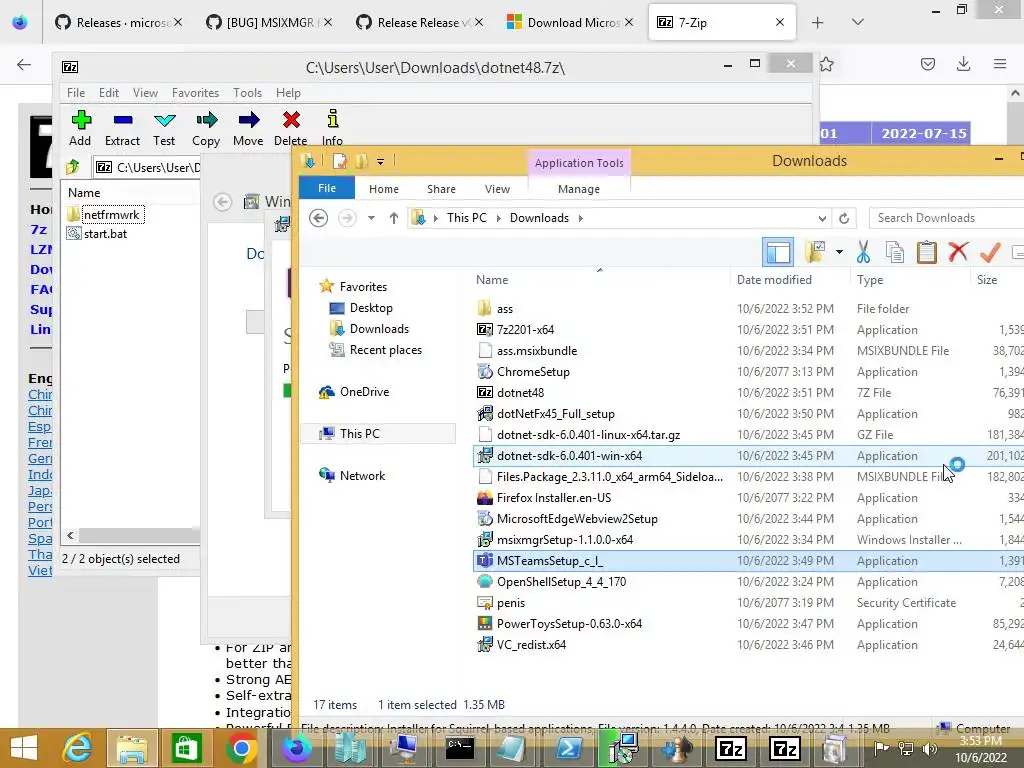Select Desktop in Favorites sidebar
Screen dimensions: 1024x768
tap(371, 308)
